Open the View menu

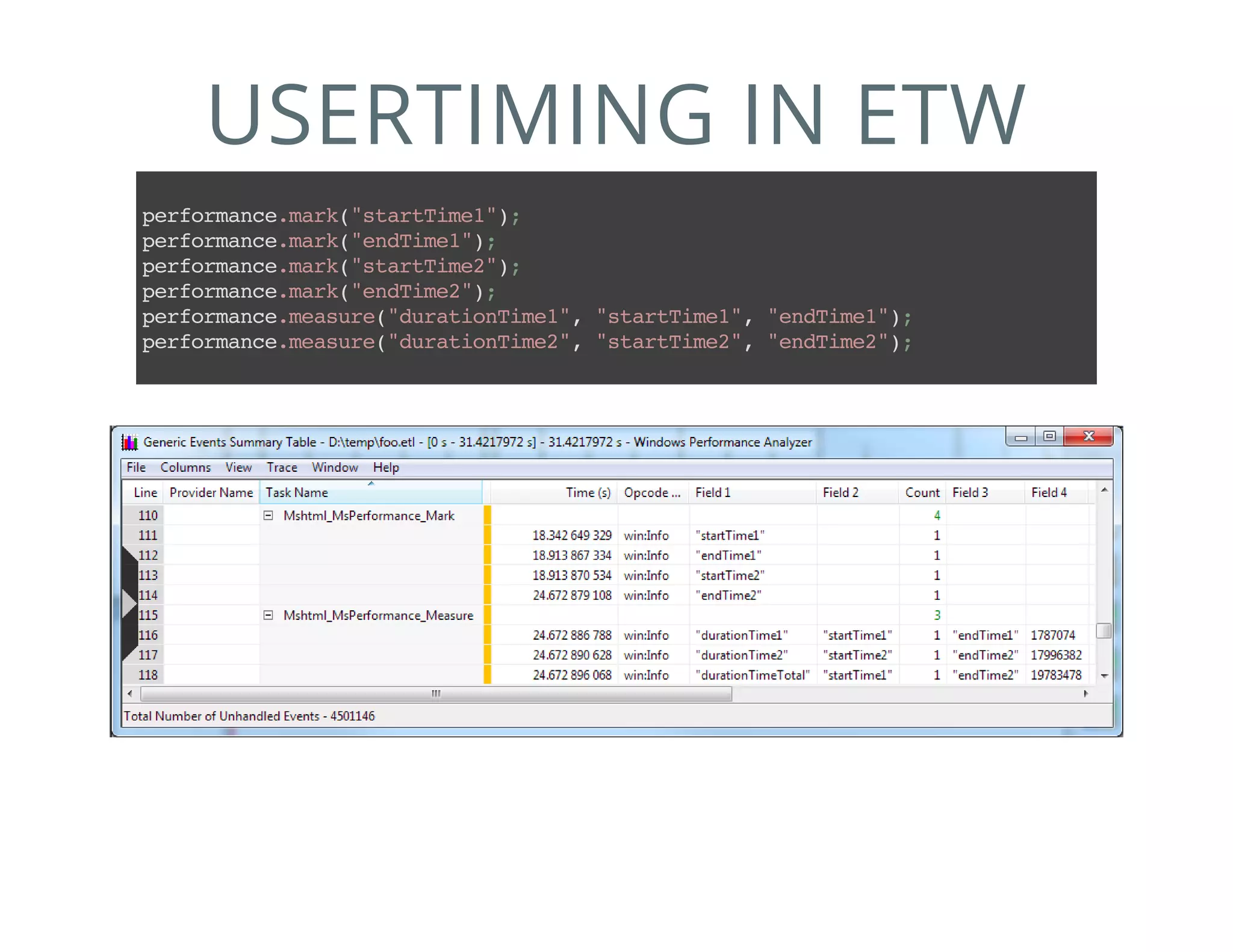click(x=238, y=467)
